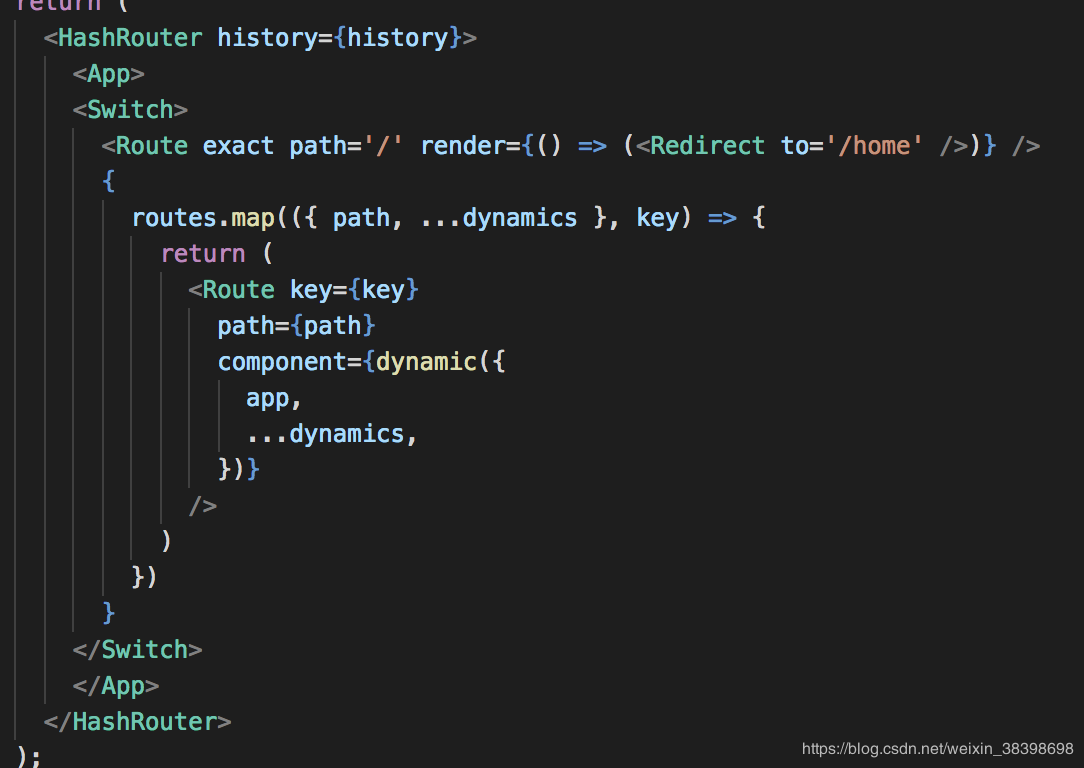Click the Redirect component name

(x=707, y=146)
